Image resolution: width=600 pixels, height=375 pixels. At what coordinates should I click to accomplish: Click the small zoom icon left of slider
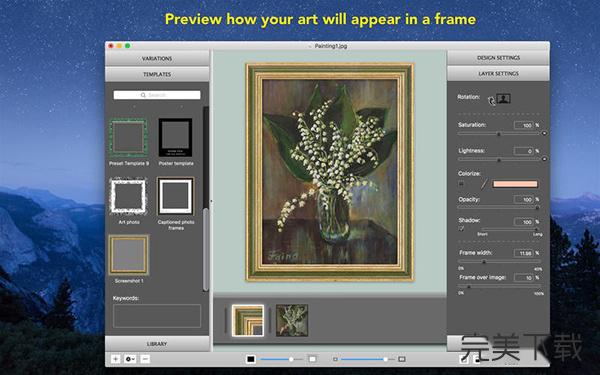[336, 359]
